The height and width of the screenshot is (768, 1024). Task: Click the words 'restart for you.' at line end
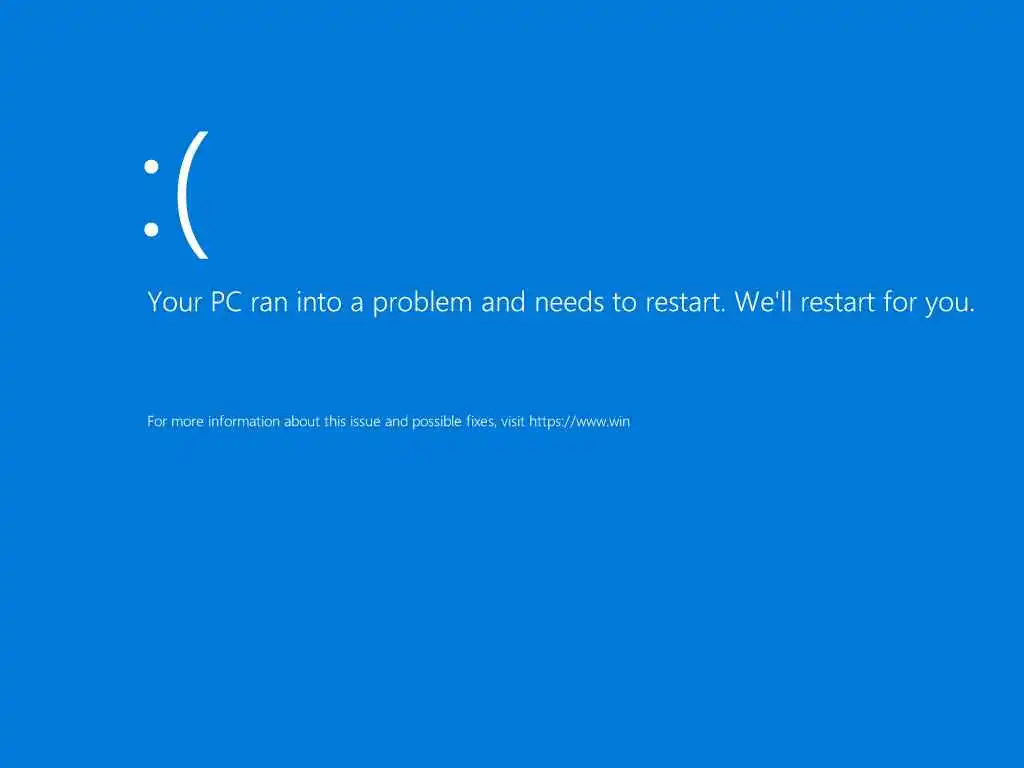[x=888, y=302]
